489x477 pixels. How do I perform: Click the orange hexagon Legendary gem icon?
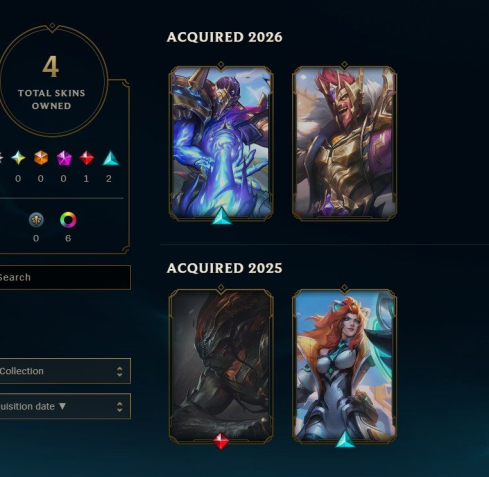41,158
